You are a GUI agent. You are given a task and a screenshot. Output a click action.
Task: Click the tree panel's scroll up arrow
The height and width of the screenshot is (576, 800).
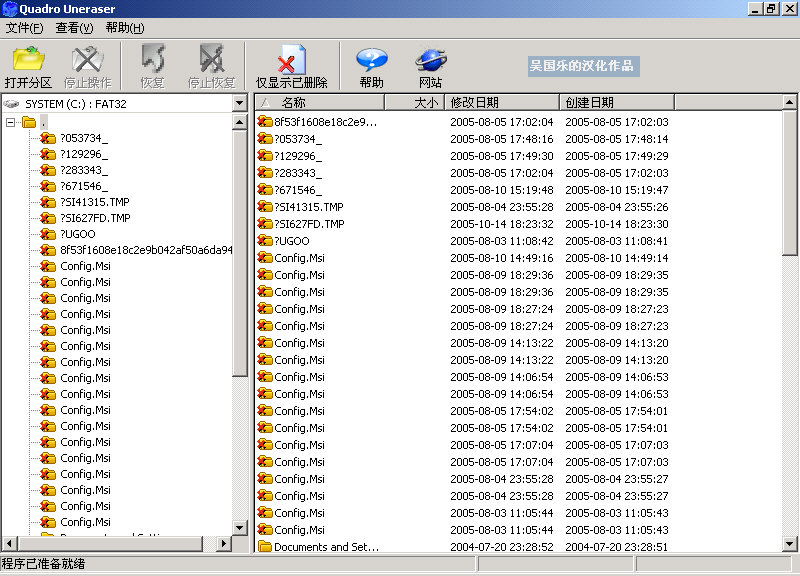[x=240, y=122]
